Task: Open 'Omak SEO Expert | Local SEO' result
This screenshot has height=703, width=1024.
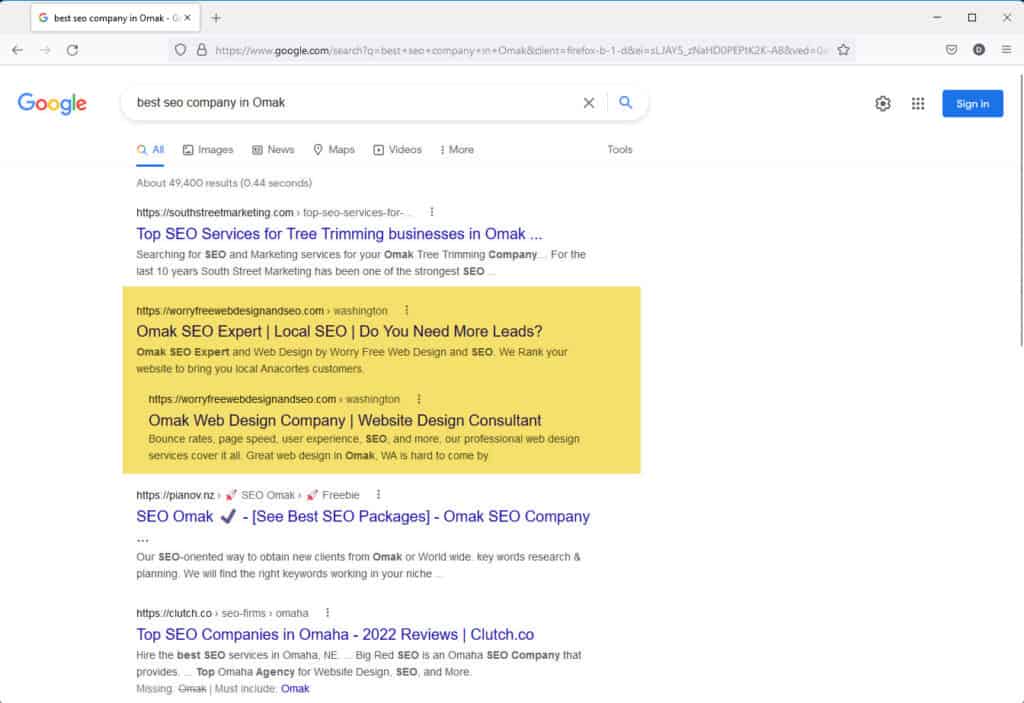Action: [x=339, y=331]
